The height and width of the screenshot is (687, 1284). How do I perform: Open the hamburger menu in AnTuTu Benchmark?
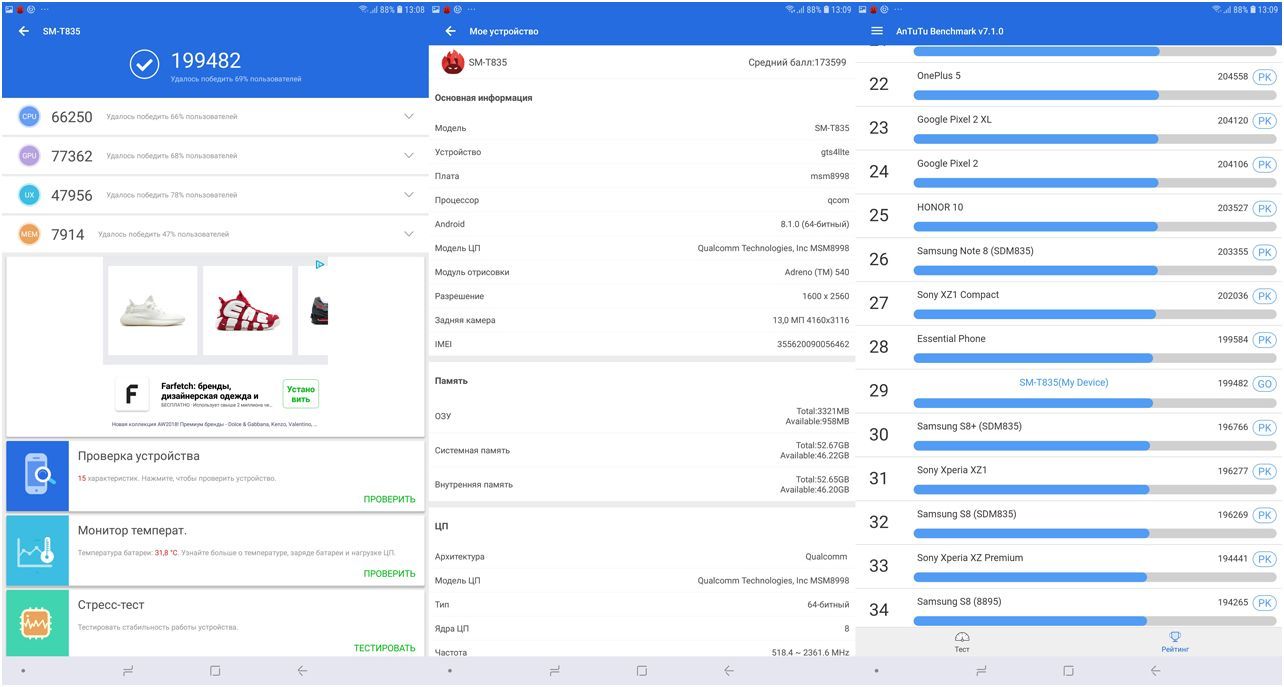coord(875,31)
